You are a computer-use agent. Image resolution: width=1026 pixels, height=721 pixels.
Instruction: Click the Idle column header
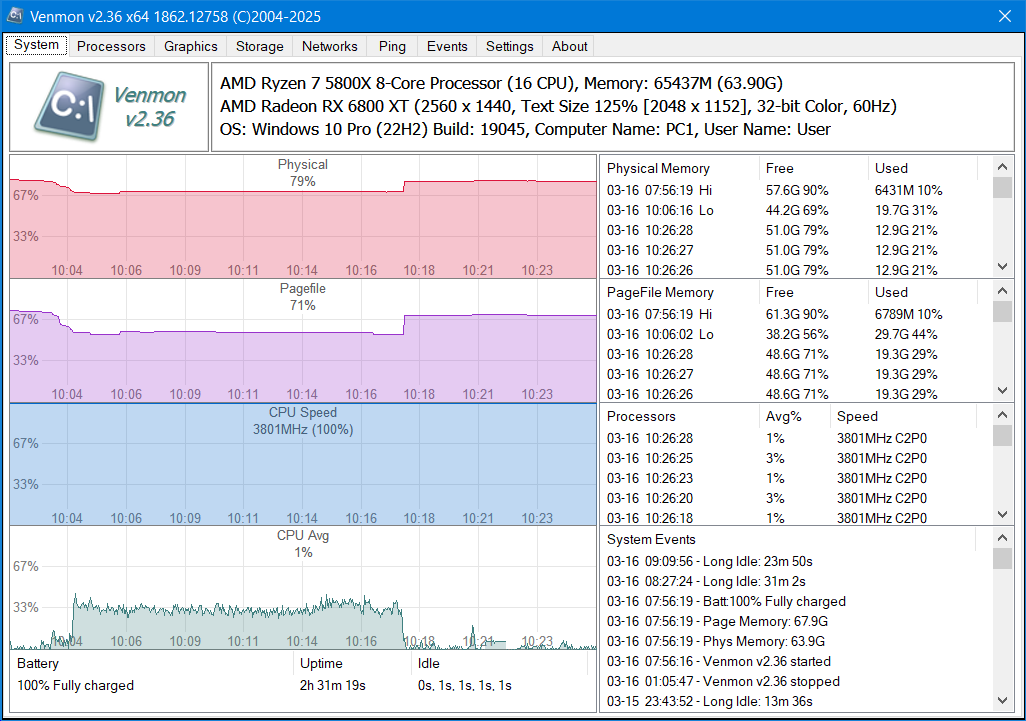click(500, 663)
